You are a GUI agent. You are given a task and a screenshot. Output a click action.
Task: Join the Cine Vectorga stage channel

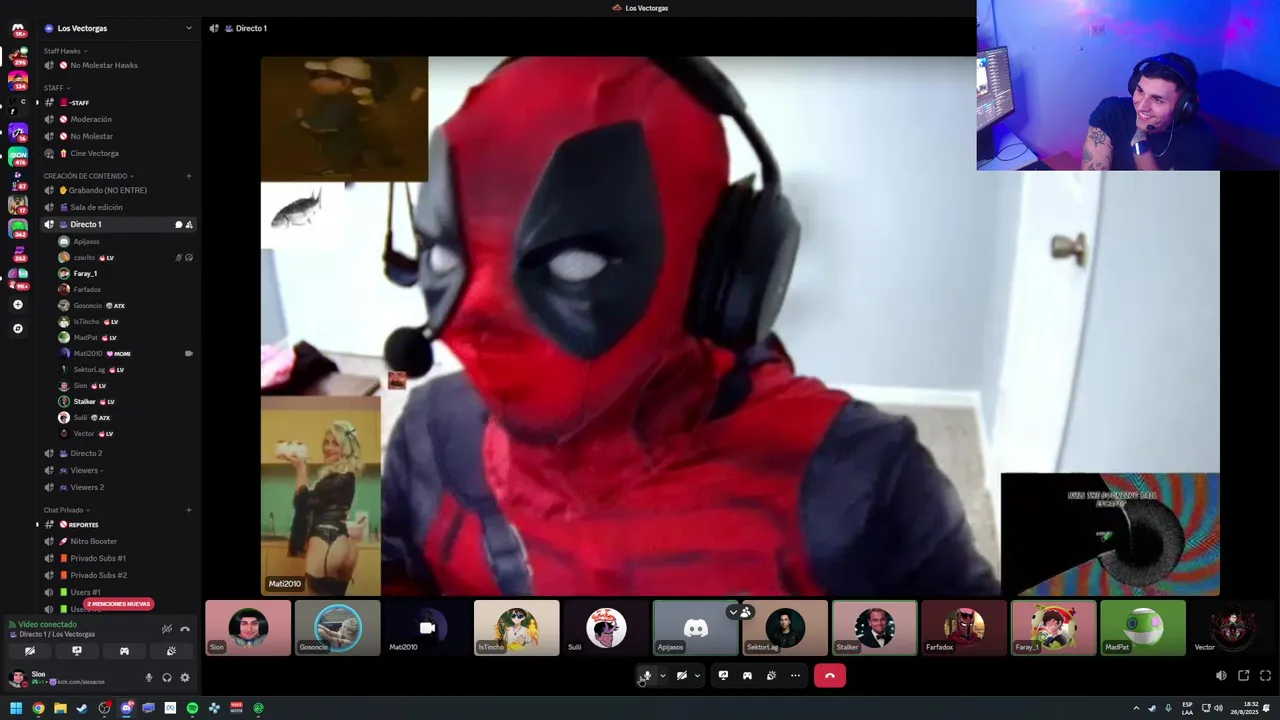pyautogui.click(x=118, y=153)
